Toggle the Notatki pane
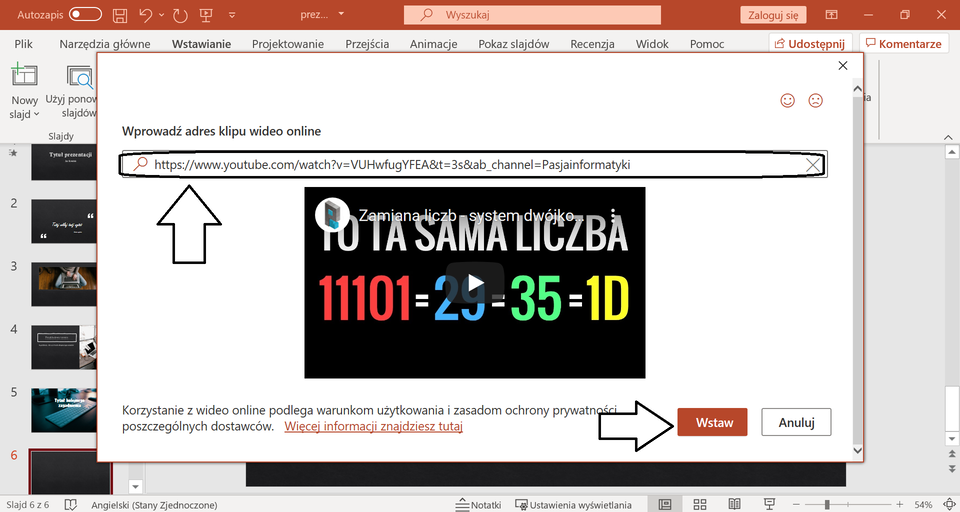 point(479,505)
